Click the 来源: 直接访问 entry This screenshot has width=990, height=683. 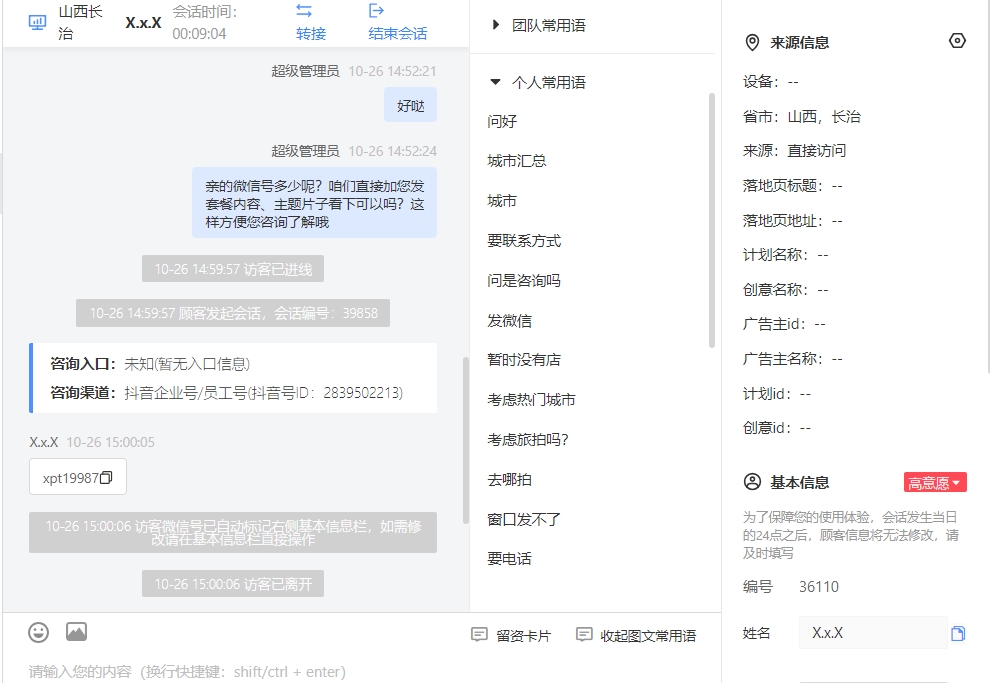[794, 151]
